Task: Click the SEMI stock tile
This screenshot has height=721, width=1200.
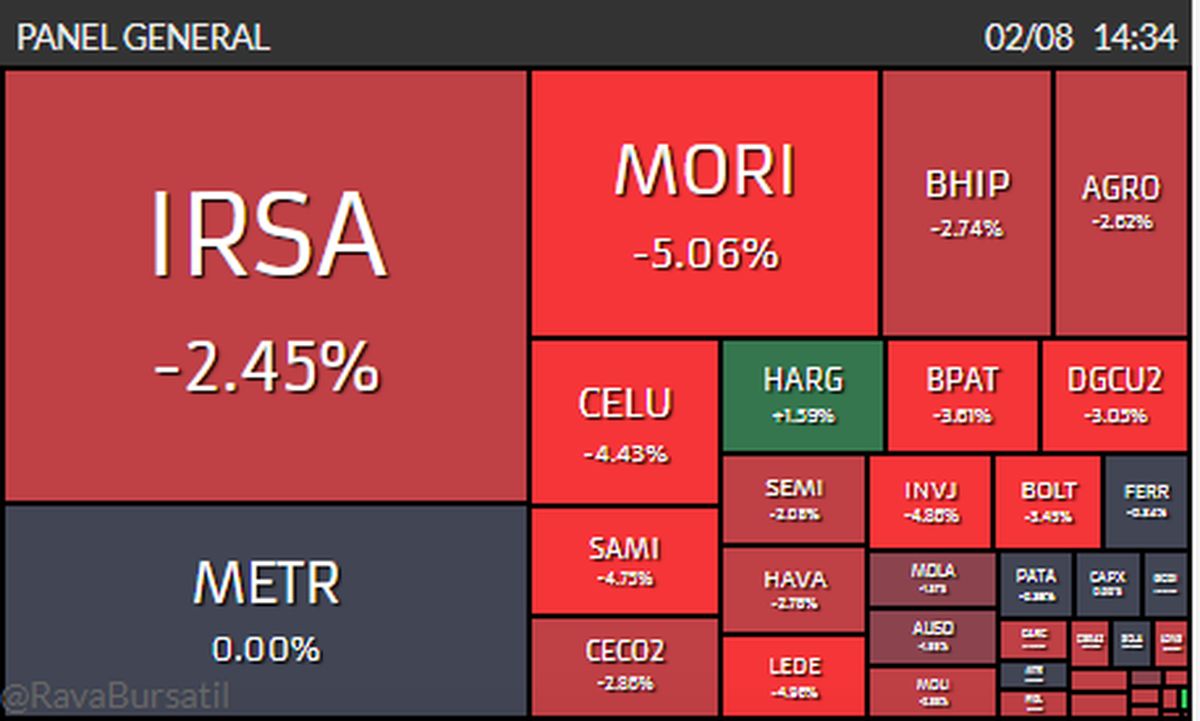Action: pyautogui.click(x=793, y=500)
